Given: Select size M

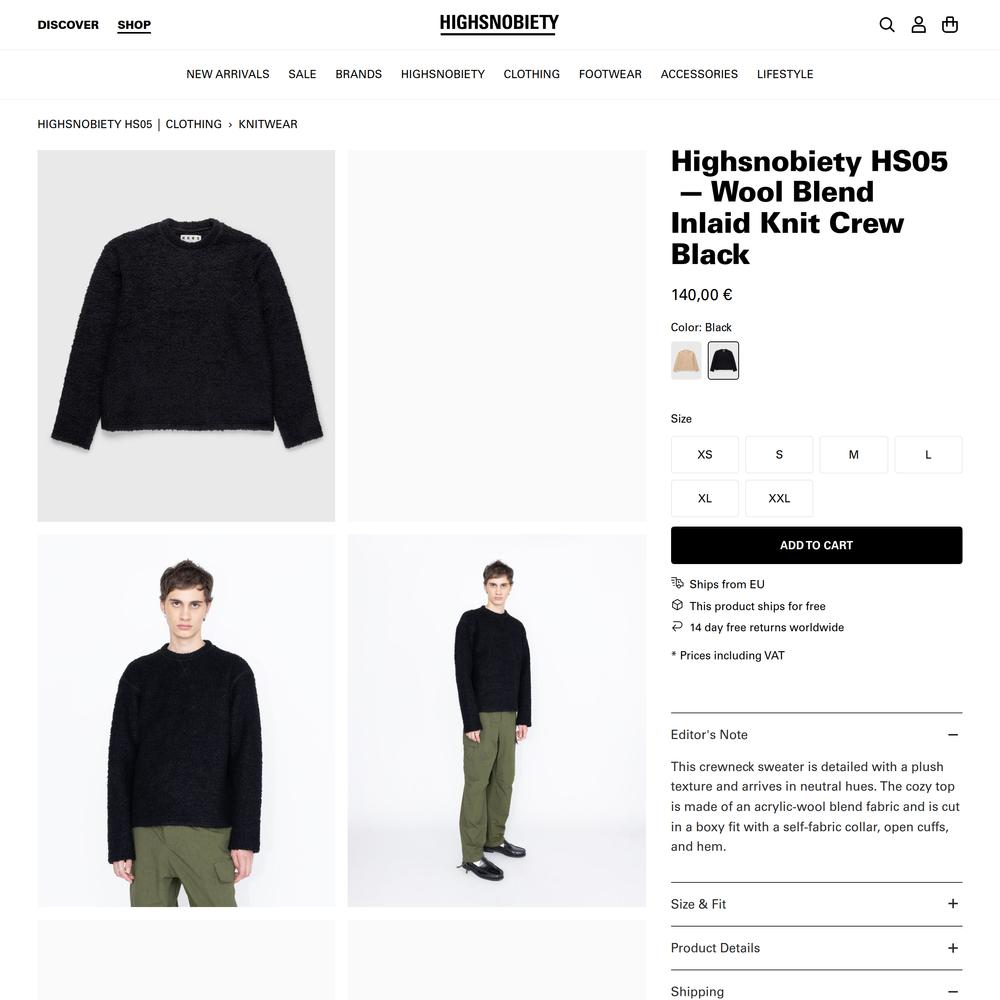Looking at the screenshot, I should click(853, 455).
